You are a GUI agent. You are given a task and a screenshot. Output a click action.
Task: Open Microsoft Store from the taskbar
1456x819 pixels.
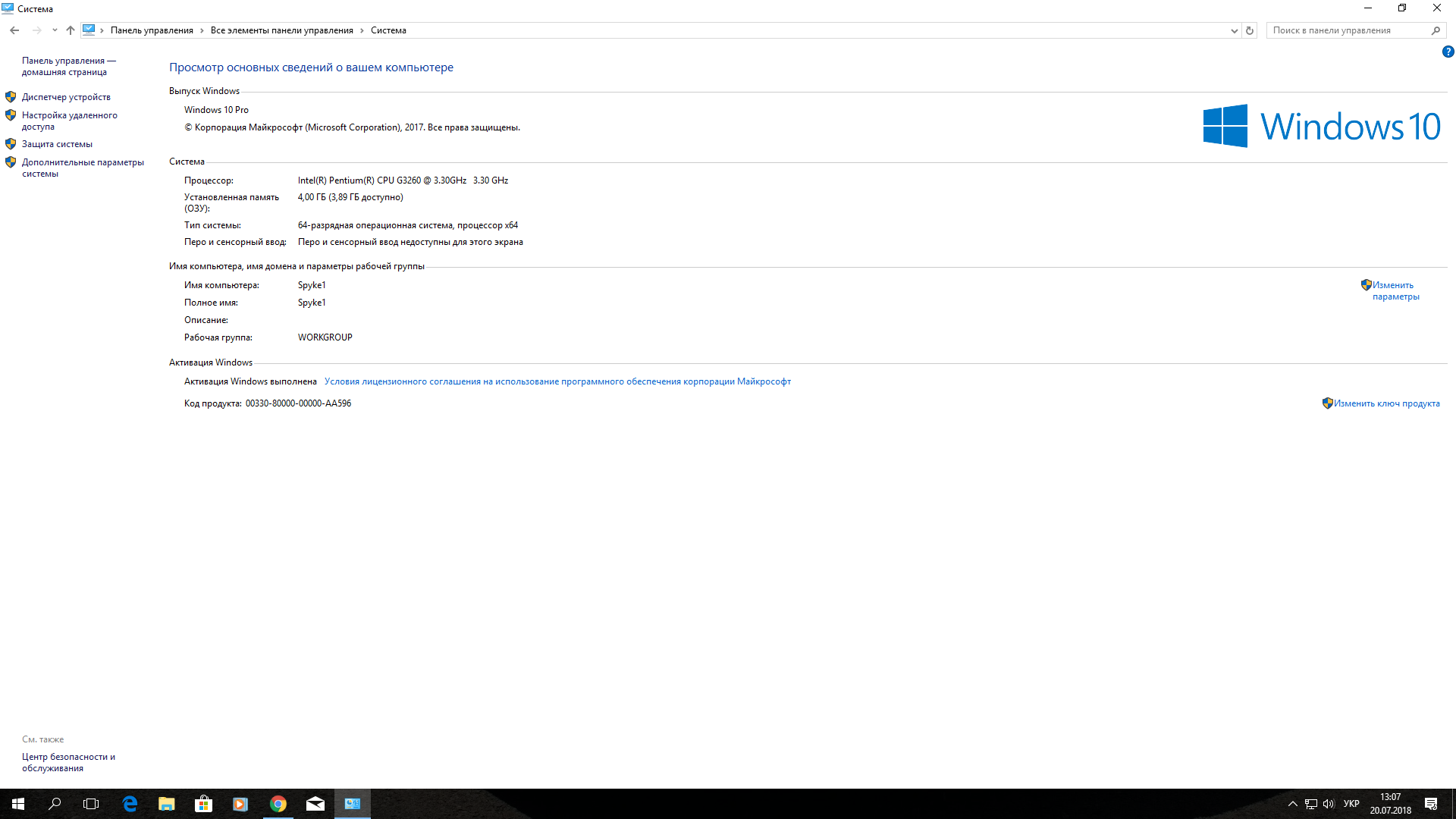pos(203,804)
